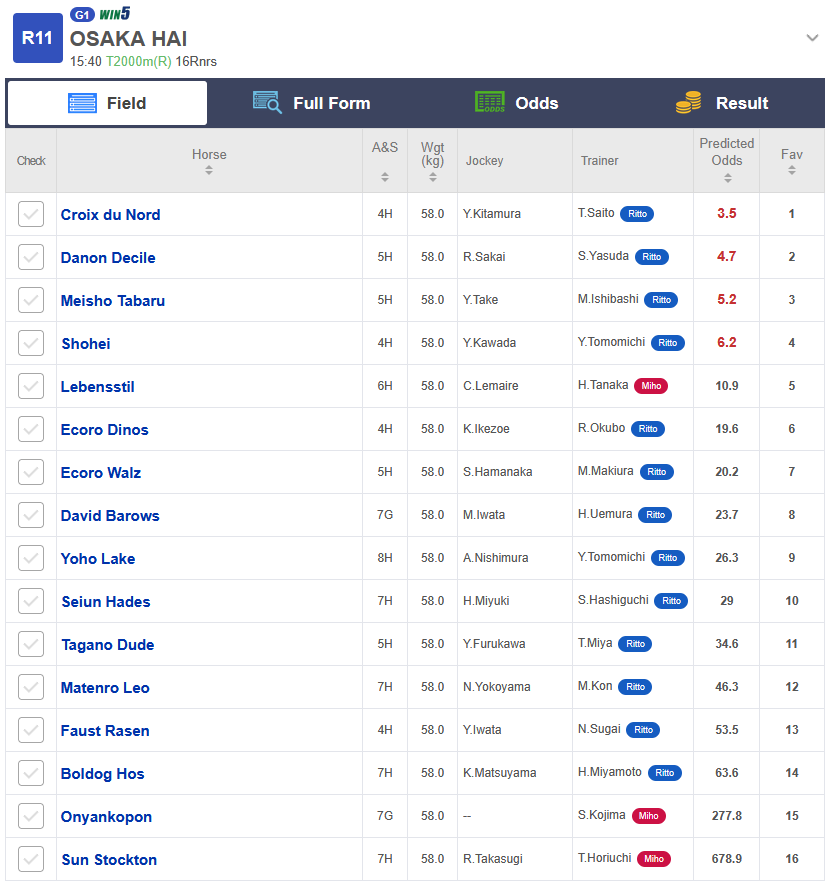Open the Ecoro Walz link
The image size is (838, 890).
(x=101, y=472)
